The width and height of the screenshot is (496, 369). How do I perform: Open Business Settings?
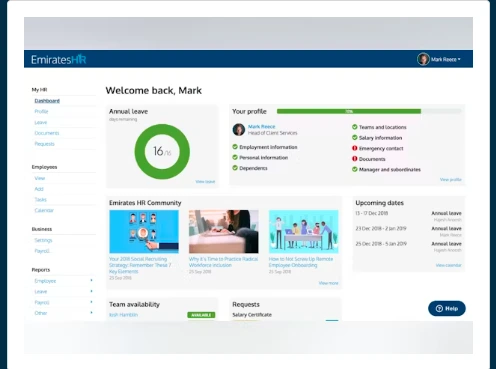click(x=43, y=240)
